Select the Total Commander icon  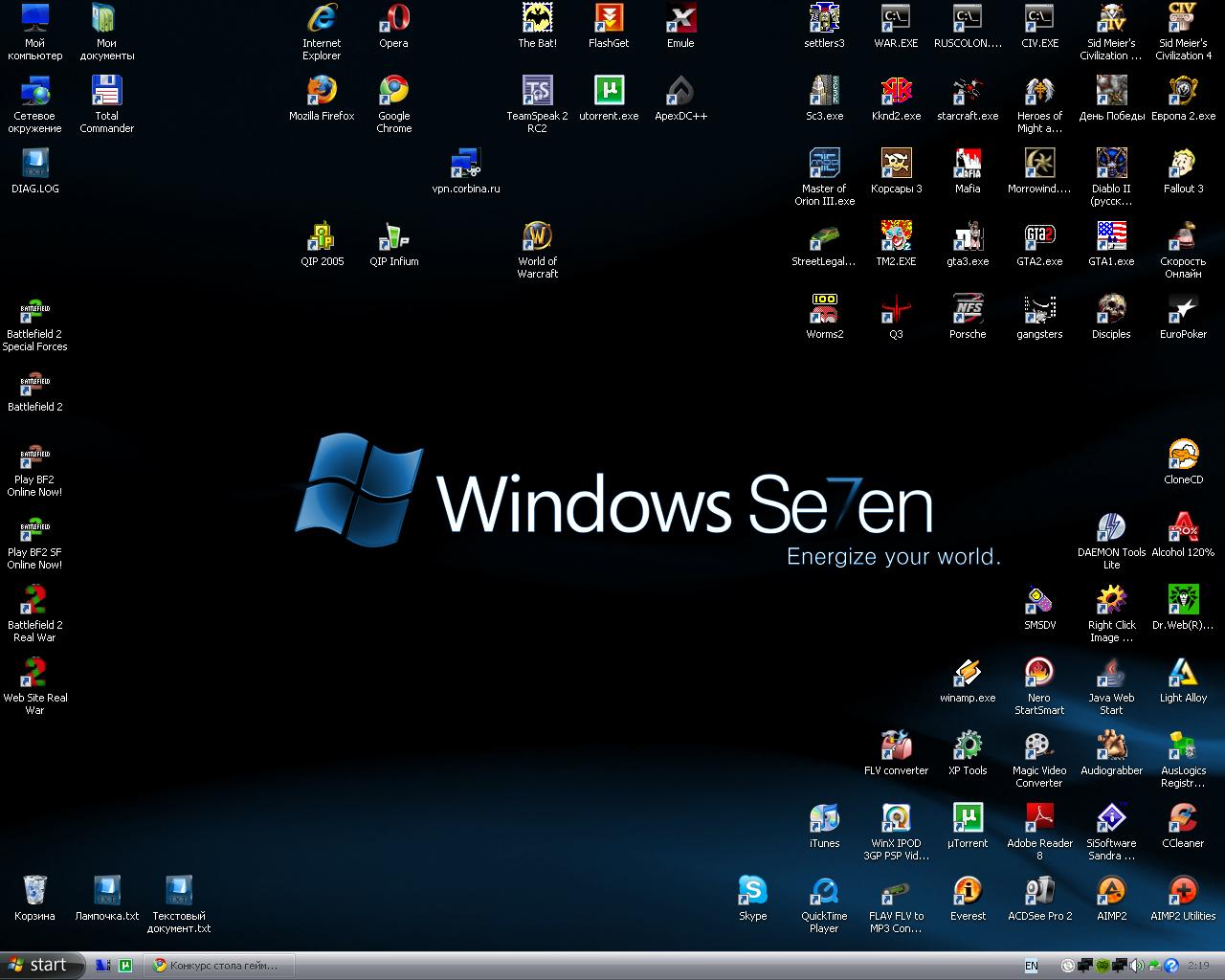[106, 91]
